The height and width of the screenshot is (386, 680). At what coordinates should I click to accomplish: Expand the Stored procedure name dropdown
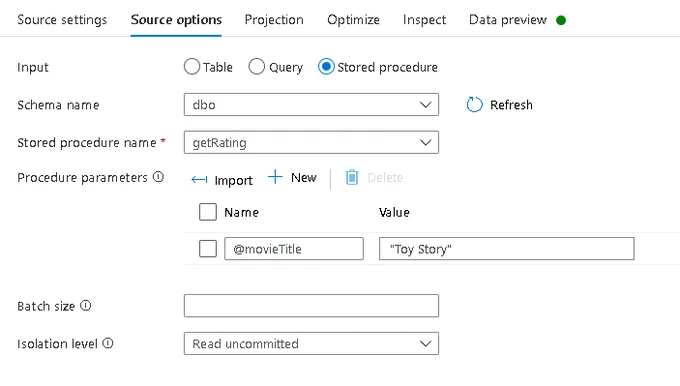tap(311, 142)
